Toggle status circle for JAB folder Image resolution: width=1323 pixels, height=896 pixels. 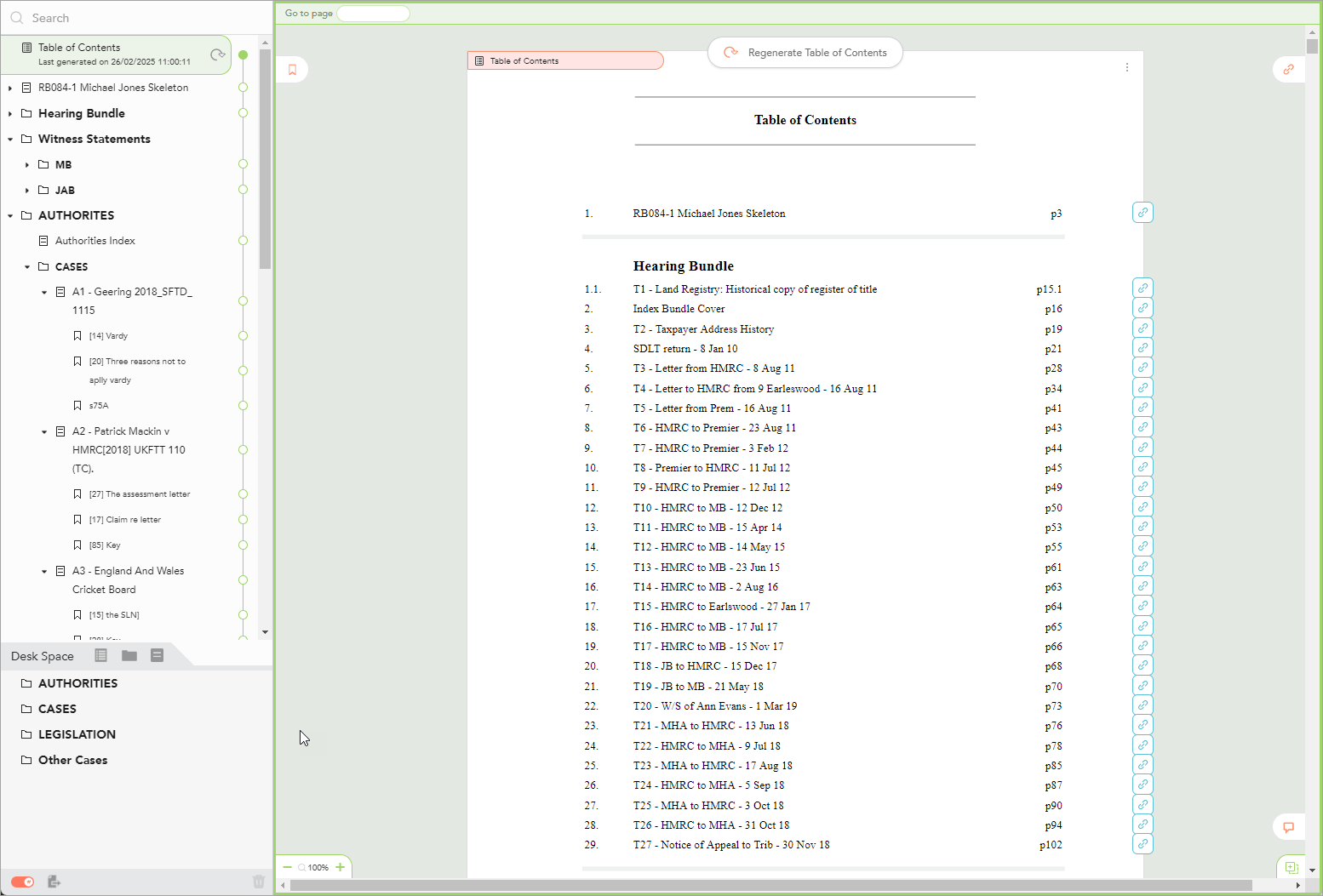pos(243,190)
